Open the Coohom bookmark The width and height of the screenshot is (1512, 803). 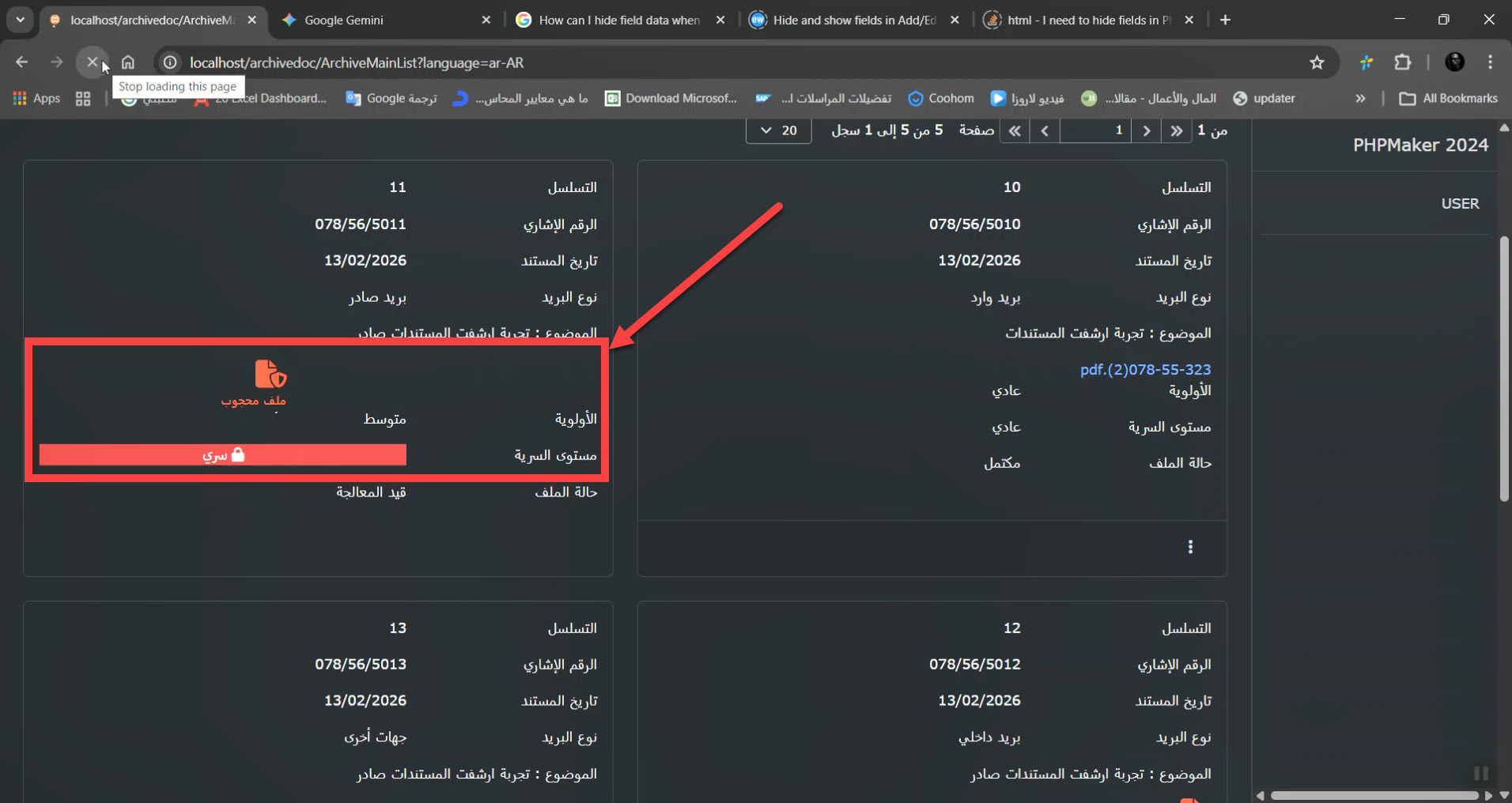[x=941, y=99]
